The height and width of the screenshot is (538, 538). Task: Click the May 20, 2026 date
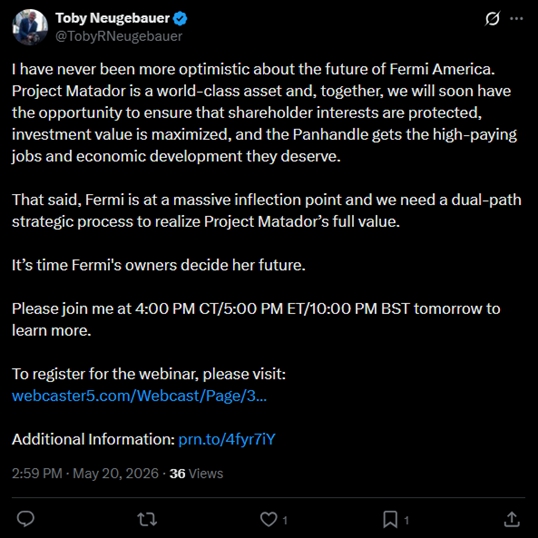(x=116, y=473)
